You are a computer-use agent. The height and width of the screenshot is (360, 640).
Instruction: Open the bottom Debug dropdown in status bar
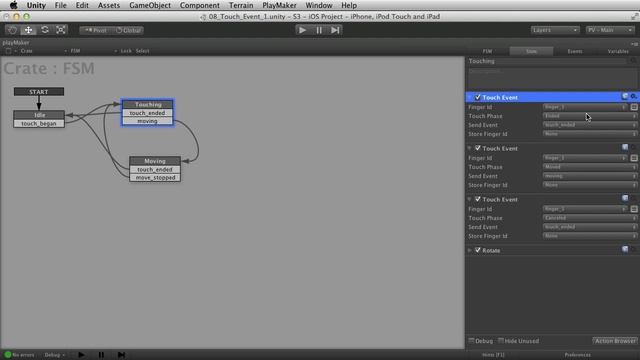pos(54,355)
